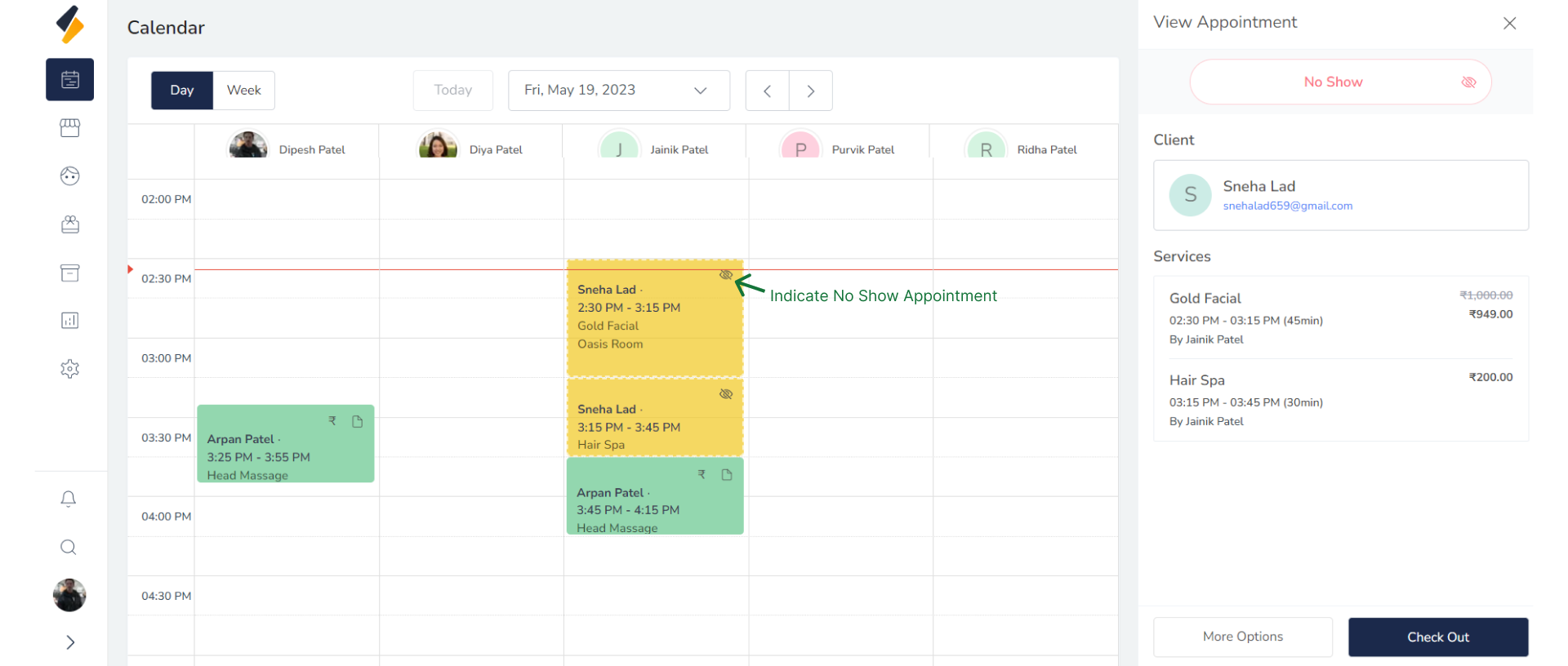1568x666 pixels.
Task: Open notifications bell icon
Action: click(x=69, y=499)
